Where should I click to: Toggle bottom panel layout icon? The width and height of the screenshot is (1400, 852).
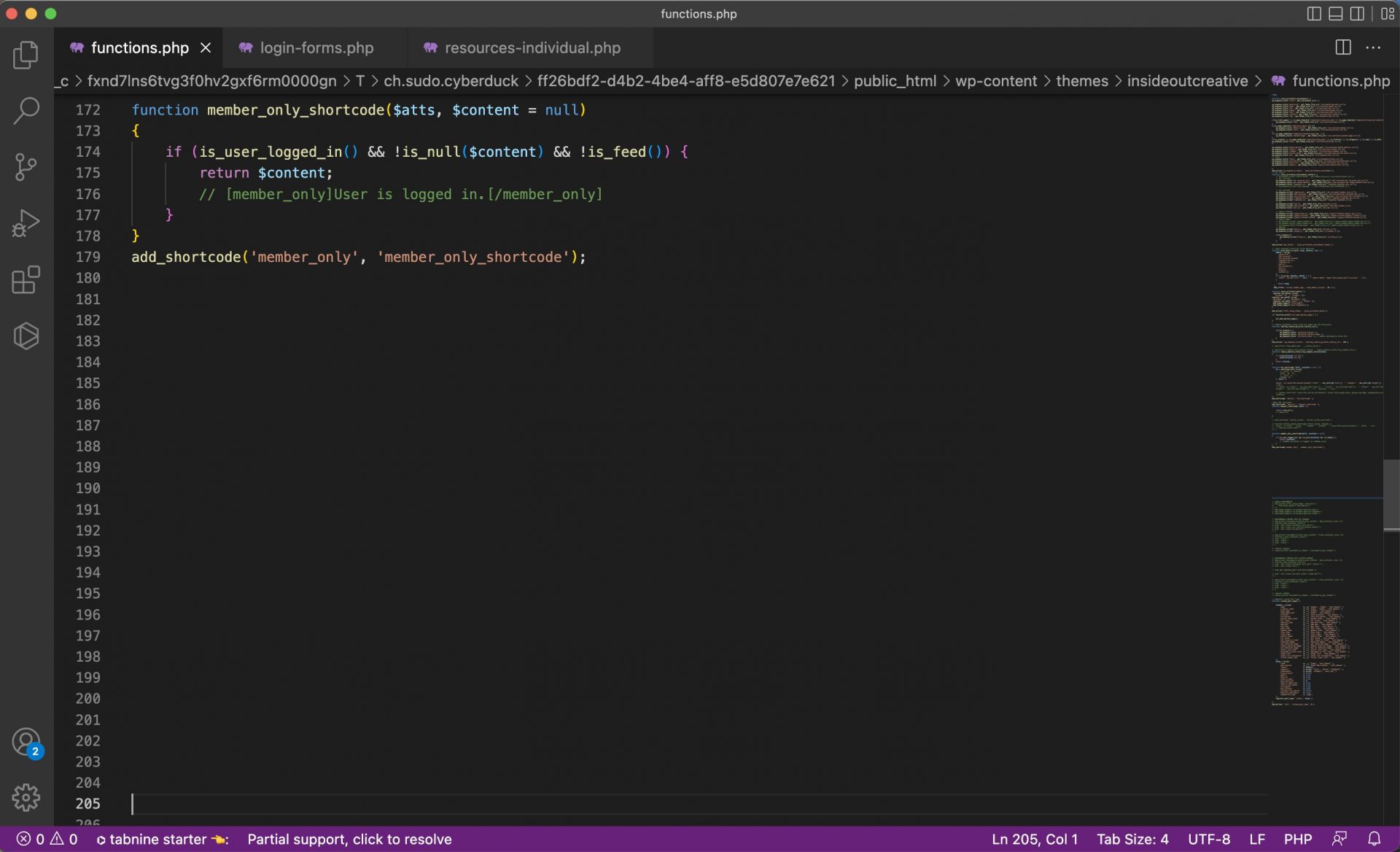point(1336,14)
